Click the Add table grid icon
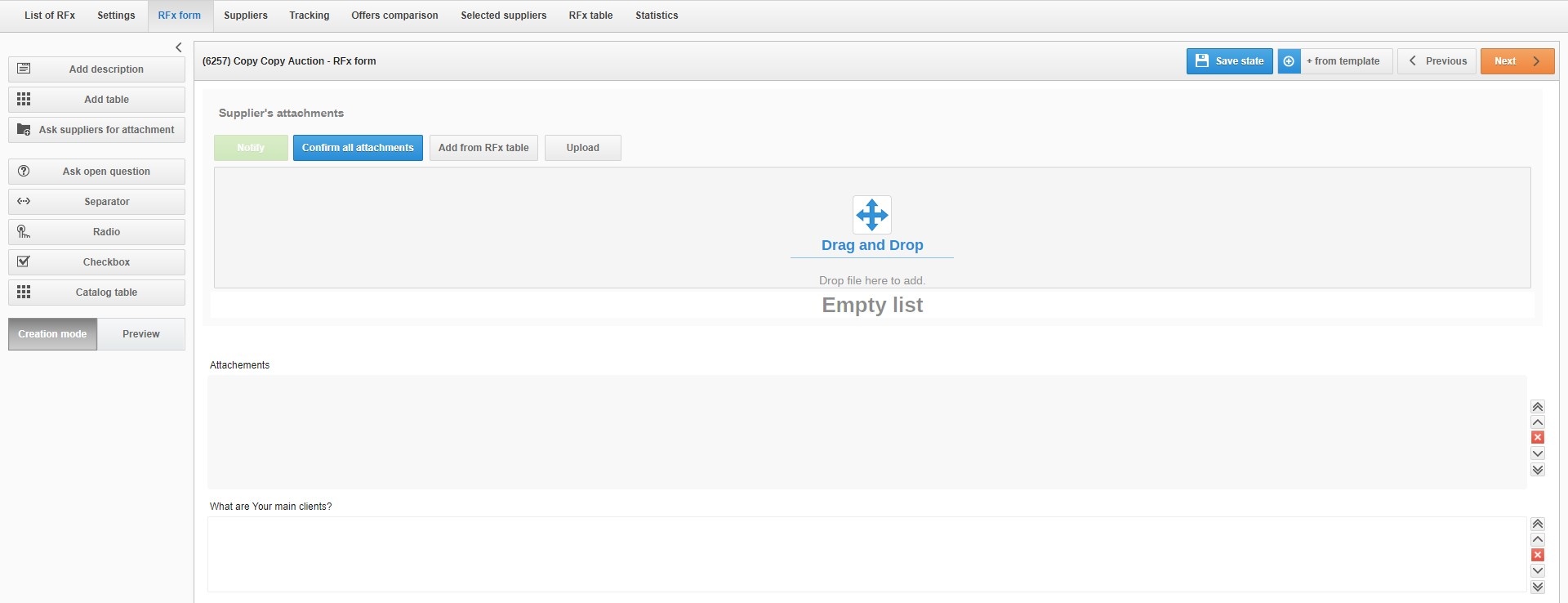1568x603 pixels. [x=24, y=100]
